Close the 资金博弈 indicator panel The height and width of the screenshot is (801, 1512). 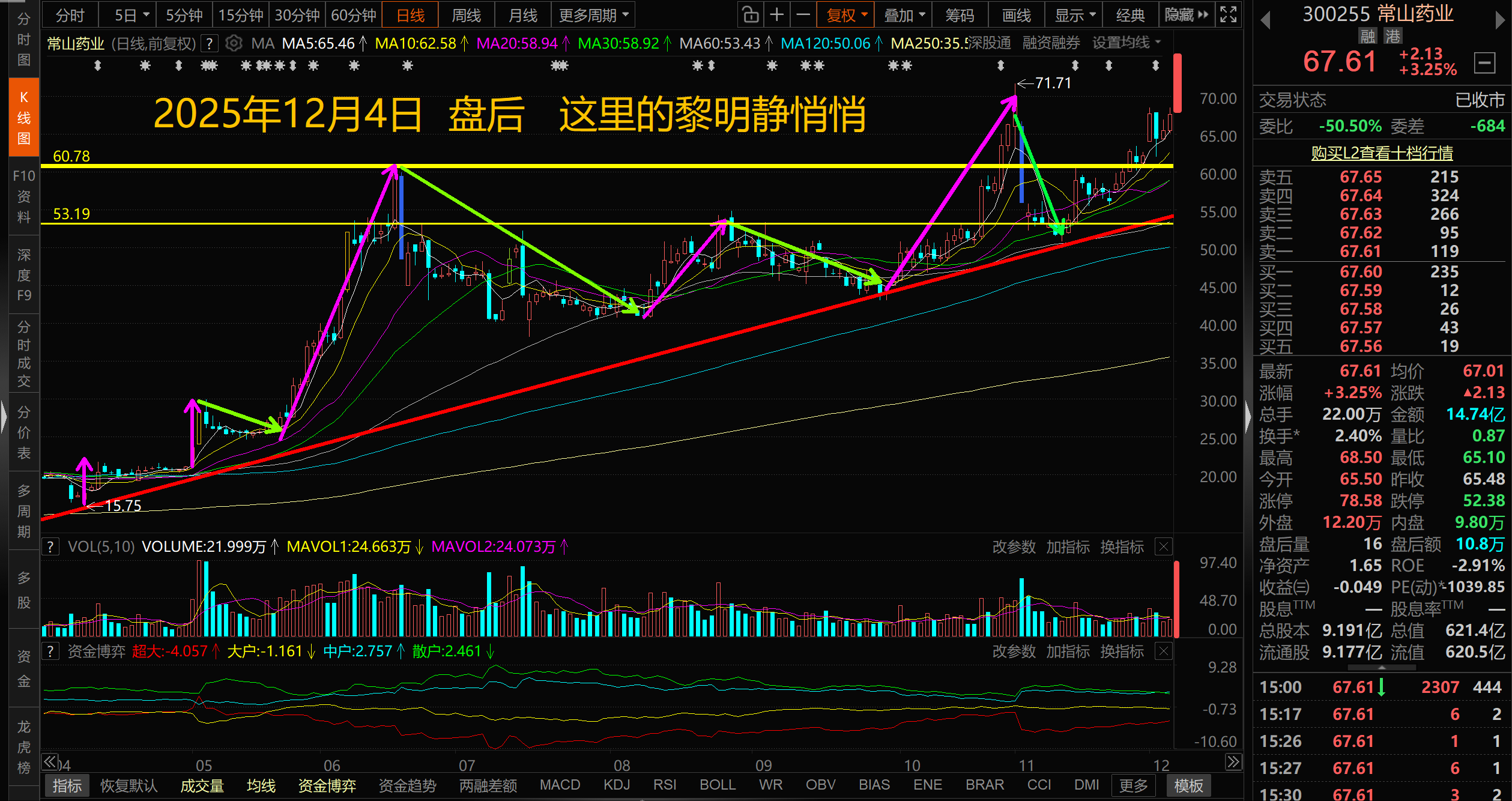click(1164, 651)
